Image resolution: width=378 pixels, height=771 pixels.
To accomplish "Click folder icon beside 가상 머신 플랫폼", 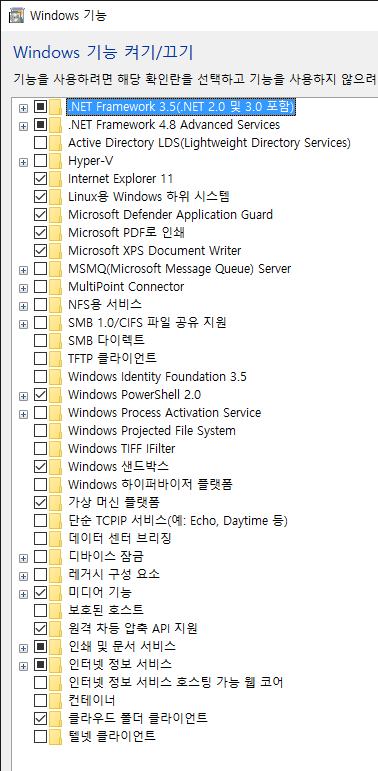I will [56, 502].
